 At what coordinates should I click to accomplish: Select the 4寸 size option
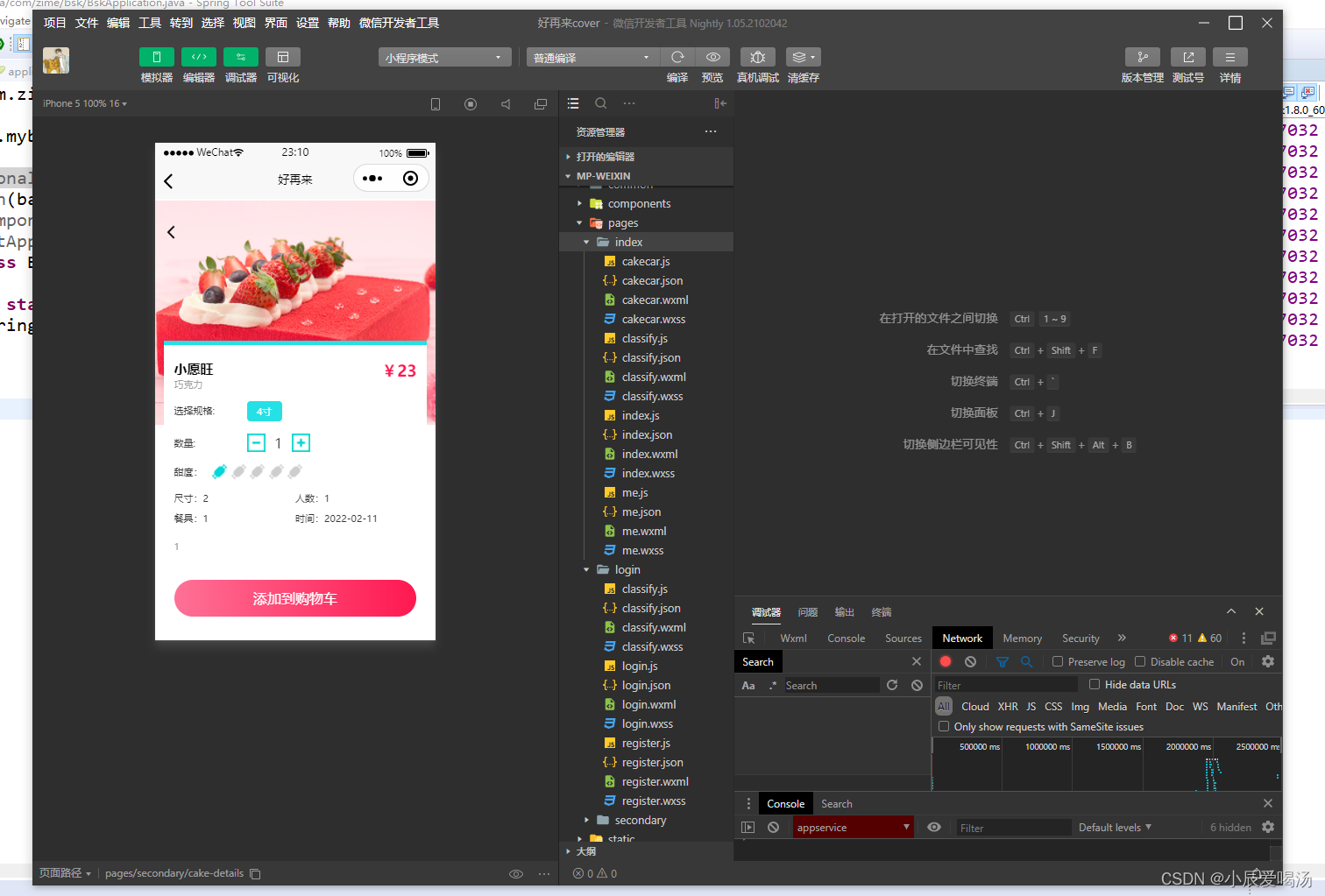point(264,412)
